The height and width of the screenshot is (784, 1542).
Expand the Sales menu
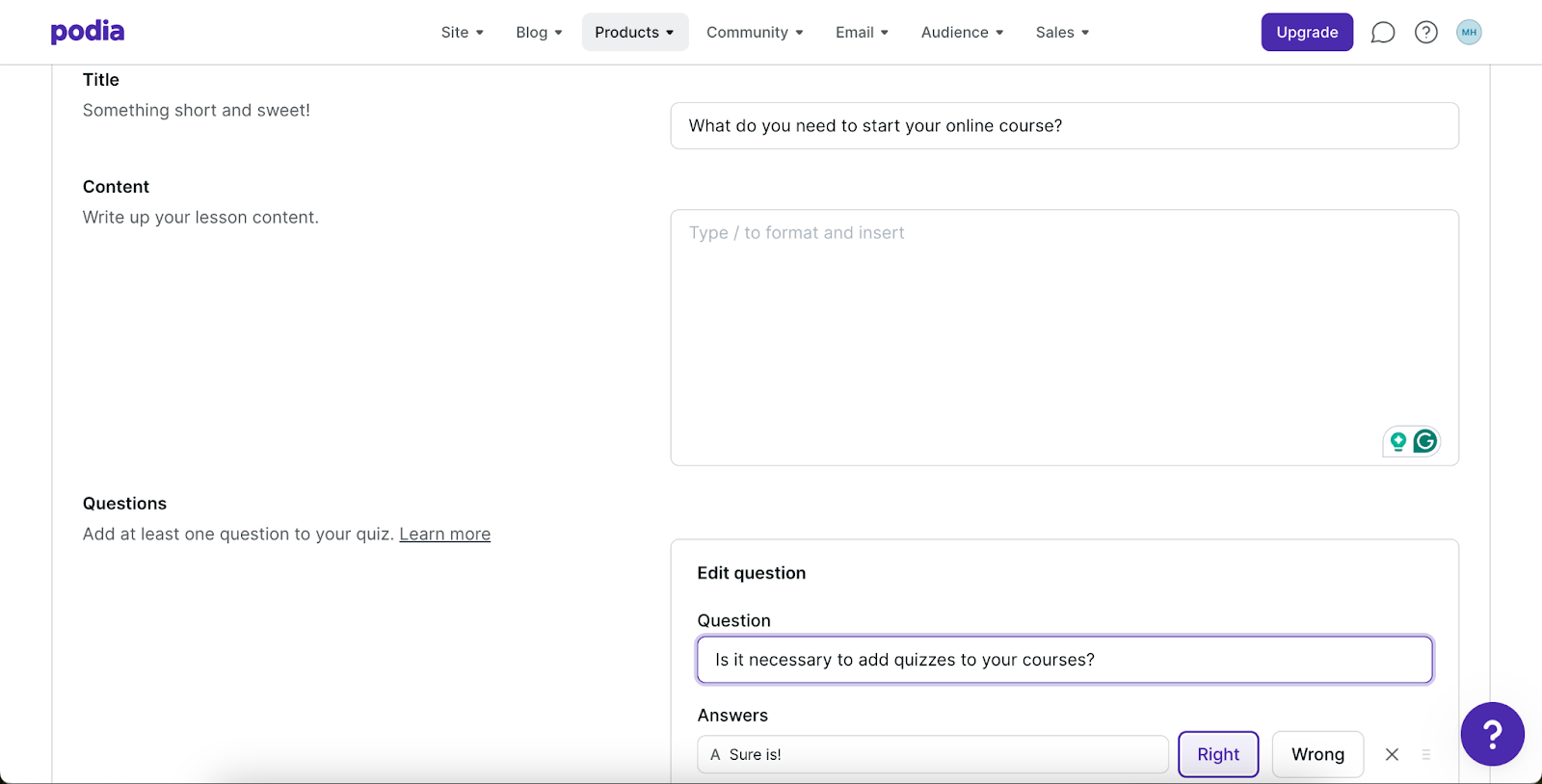point(1062,33)
